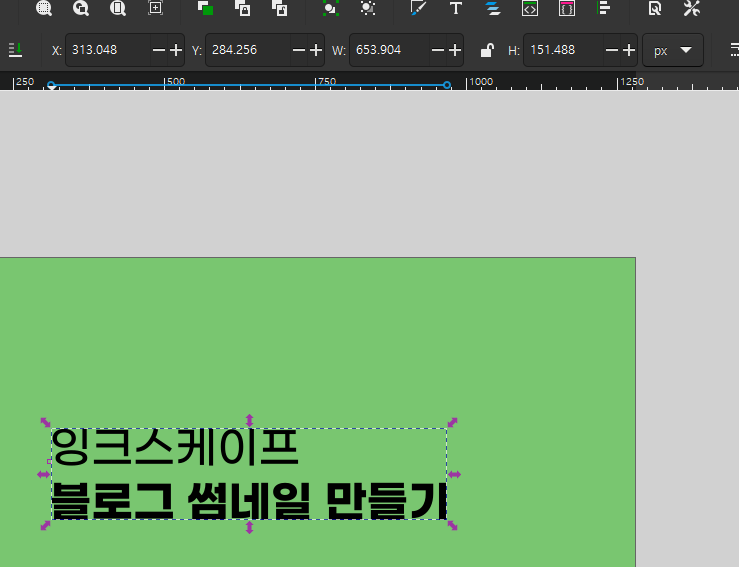Open the Layers and Objects dialog
This screenshot has width=739, height=567.
[493, 8]
